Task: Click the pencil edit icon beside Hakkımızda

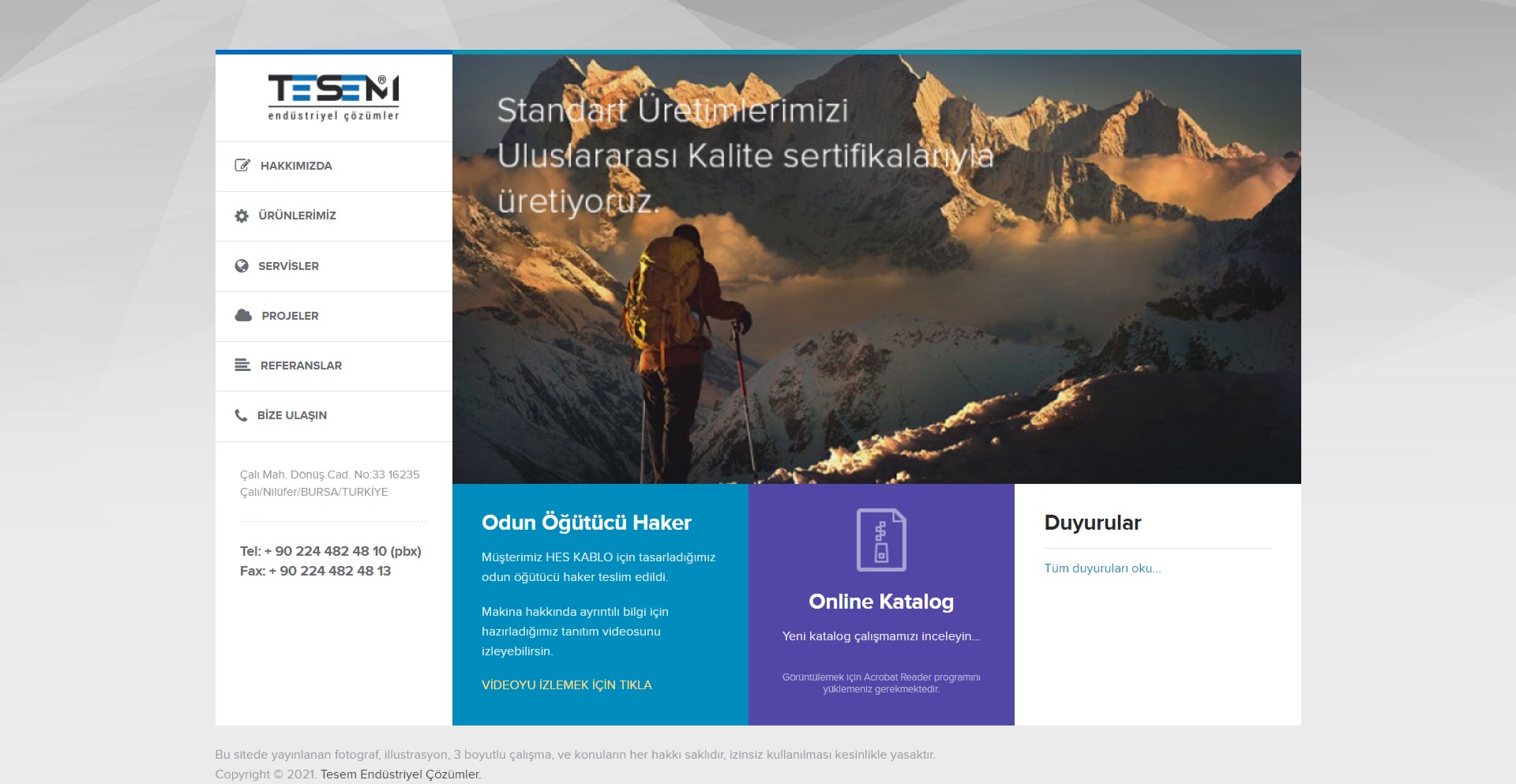Action: click(242, 166)
